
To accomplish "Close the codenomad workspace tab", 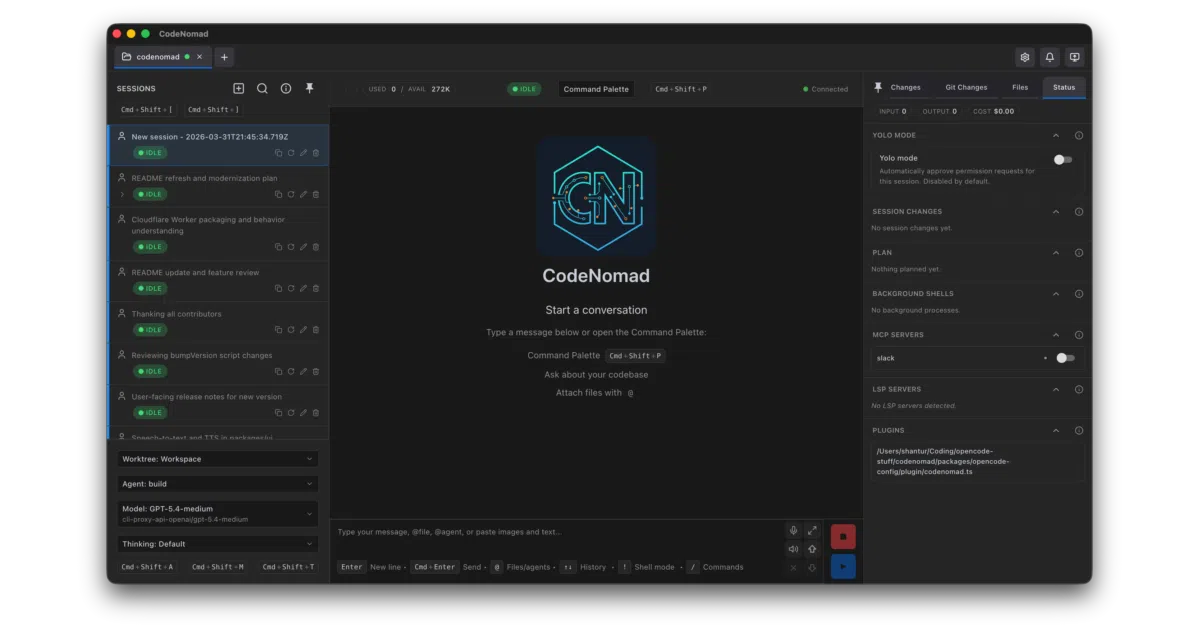I will [200, 57].
